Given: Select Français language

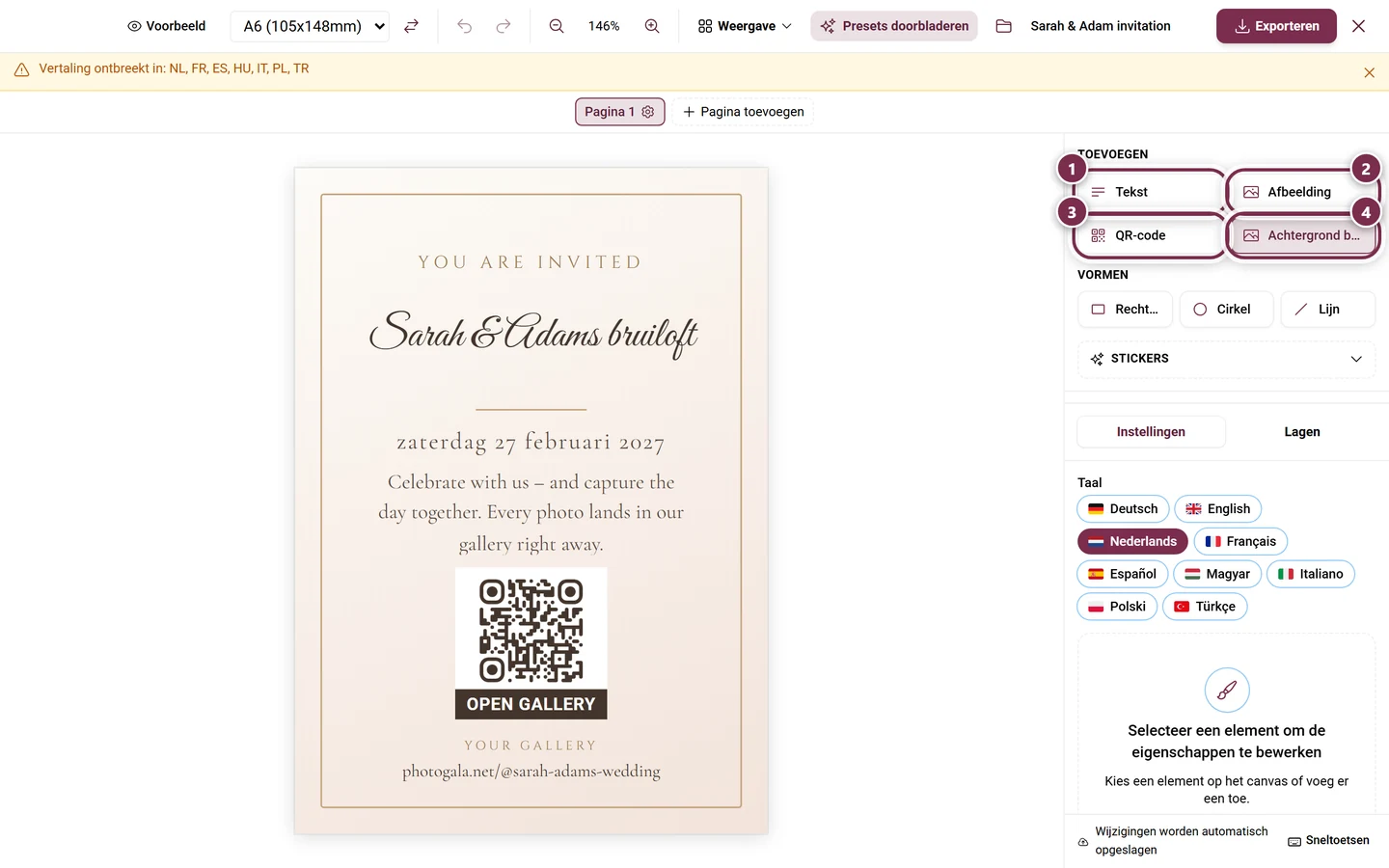Looking at the screenshot, I should coord(1240,542).
